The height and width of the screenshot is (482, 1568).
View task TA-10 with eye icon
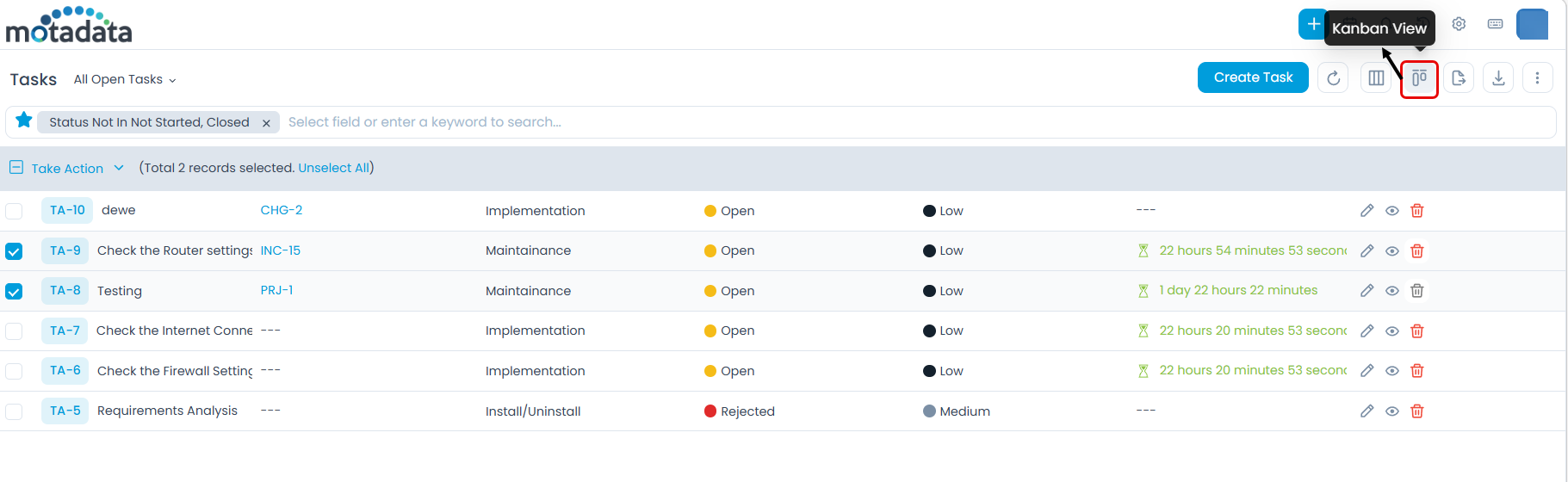(x=1391, y=211)
